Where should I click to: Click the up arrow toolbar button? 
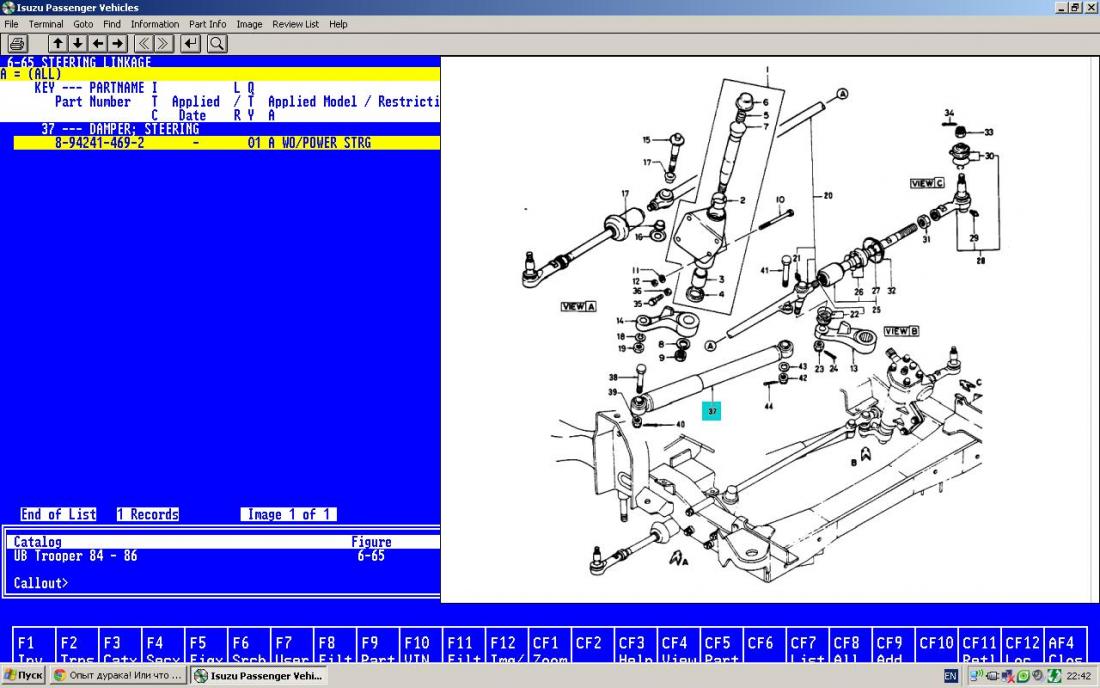tap(58, 43)
